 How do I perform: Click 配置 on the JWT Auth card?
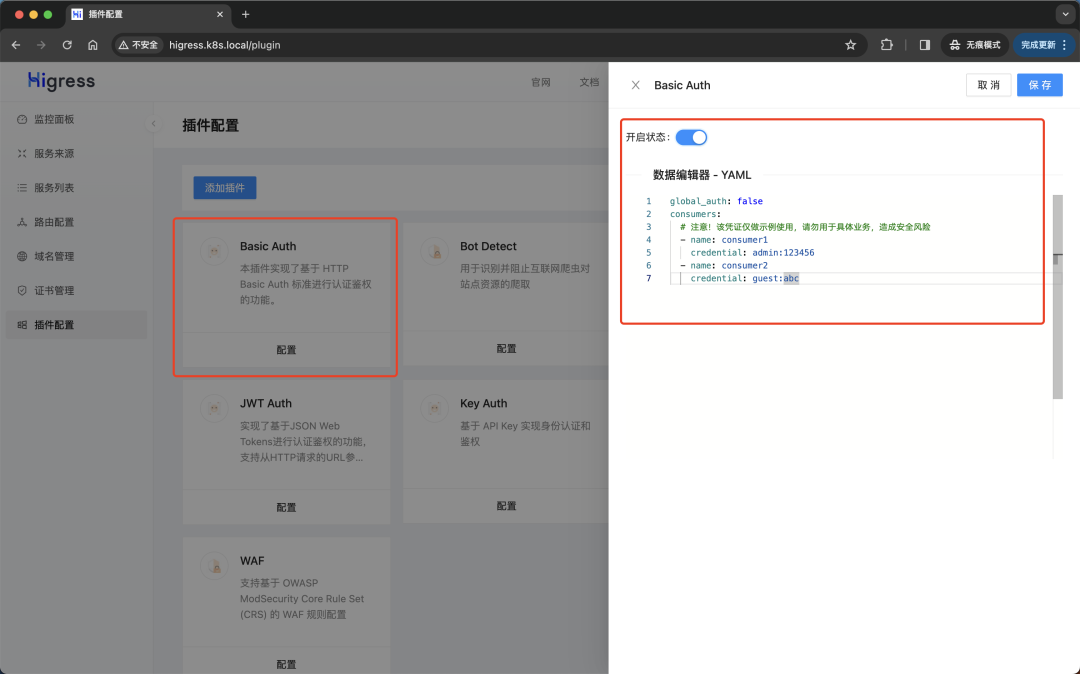click(286, 507)
